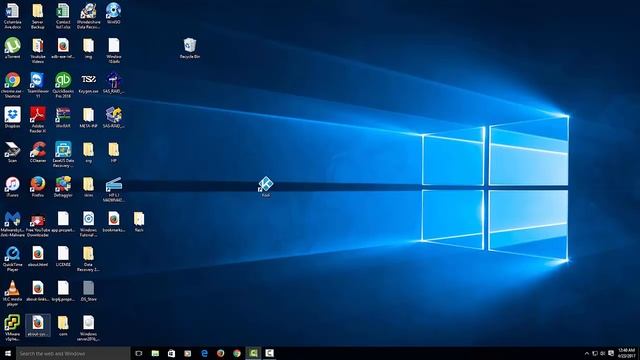Viewport: 640px width, 360px height.
Task: Launch the Defraggler shortcut
Action: 63,187
